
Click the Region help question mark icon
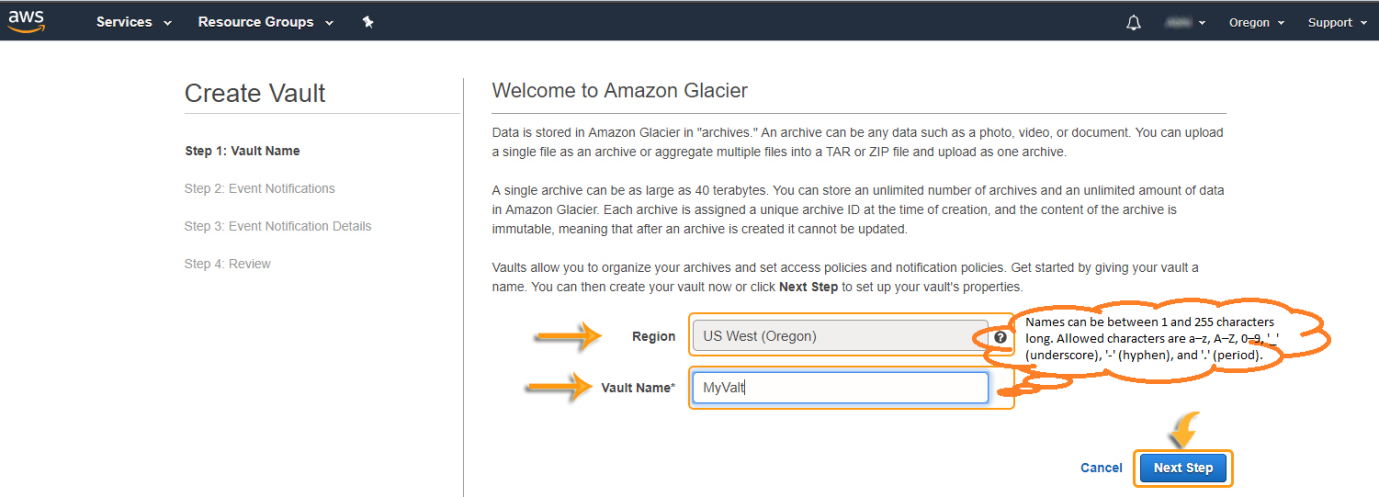point(1000,337)
